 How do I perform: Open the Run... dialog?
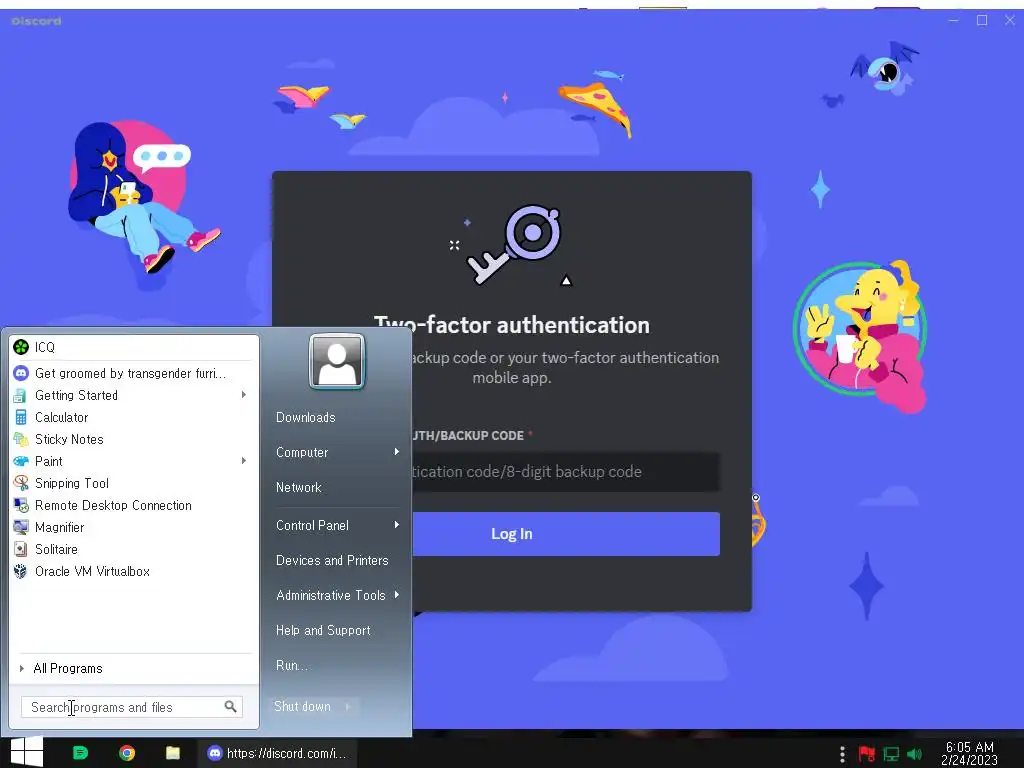click(291, 665)
